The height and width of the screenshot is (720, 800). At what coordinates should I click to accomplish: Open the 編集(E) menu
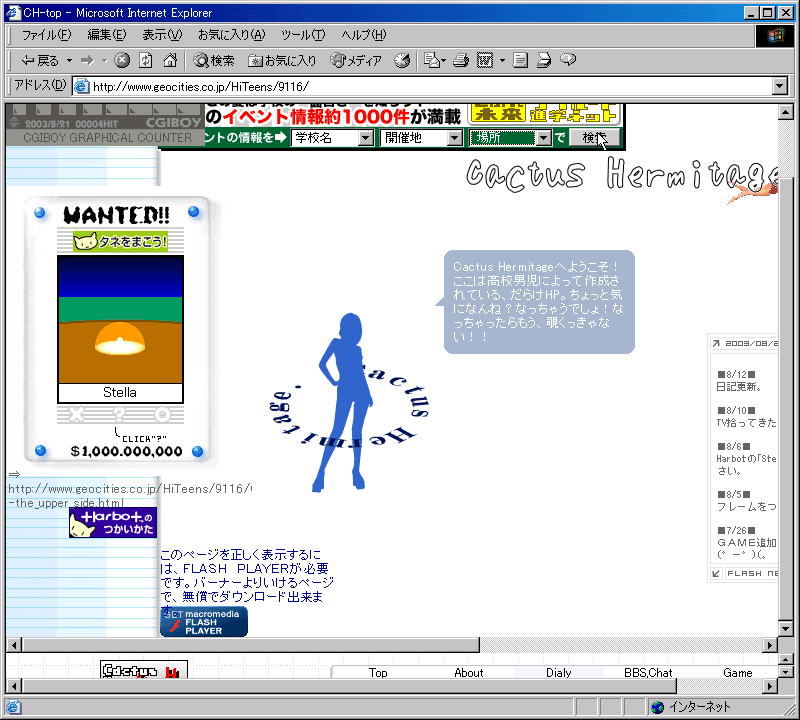(107, 35)
